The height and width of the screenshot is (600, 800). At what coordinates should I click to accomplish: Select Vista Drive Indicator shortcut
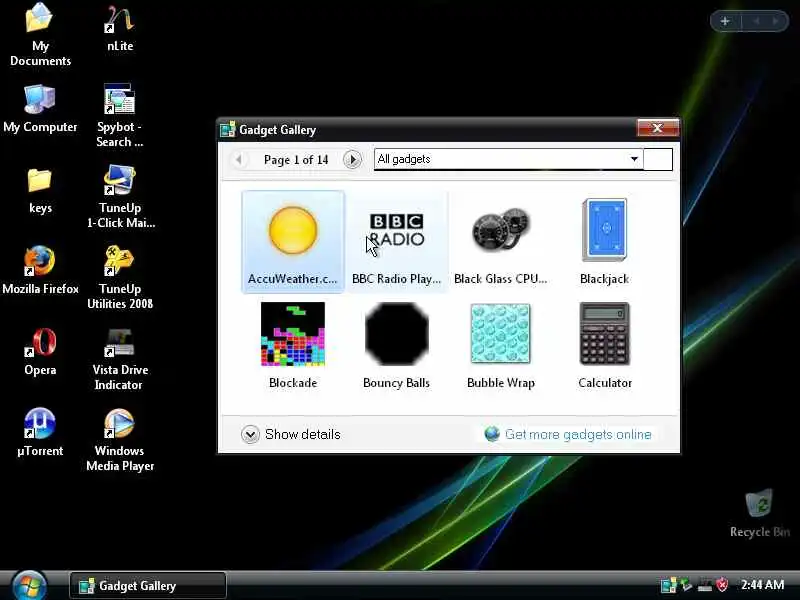120,359
